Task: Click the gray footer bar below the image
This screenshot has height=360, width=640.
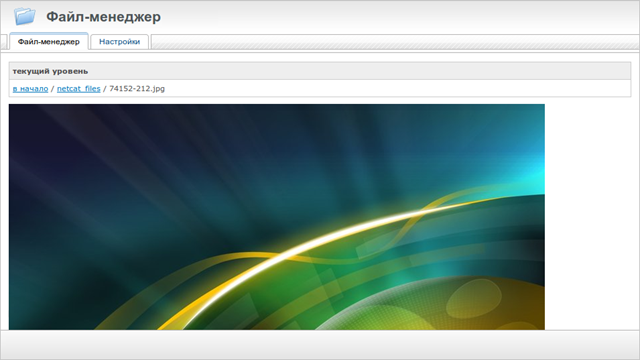Action: pyautogui.click(x=320, y=344)
